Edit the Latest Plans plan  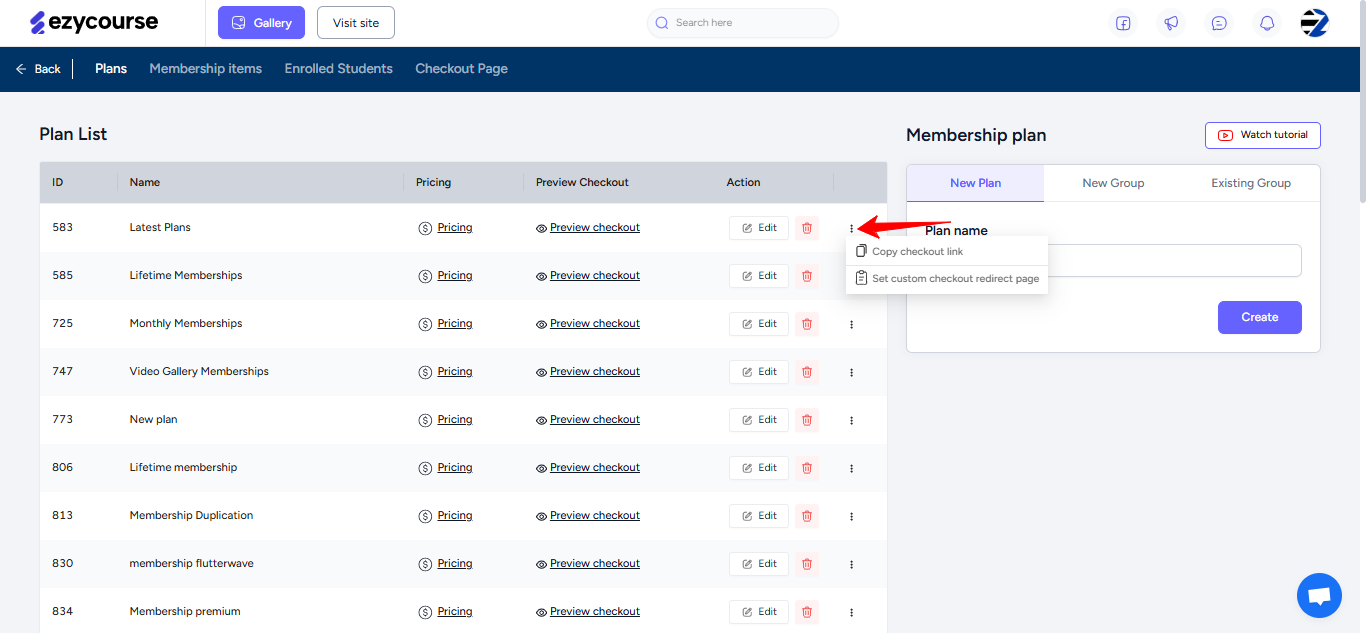(x=759, y=228)
